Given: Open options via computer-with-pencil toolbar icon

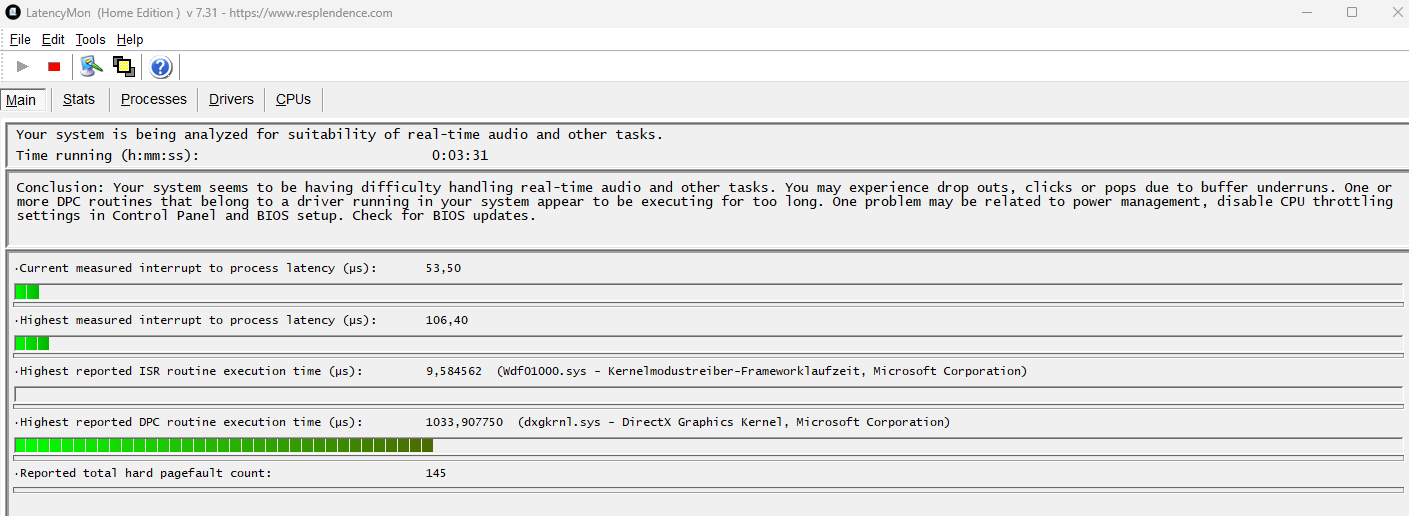Looking at the screenshot, I should point(92,67).
